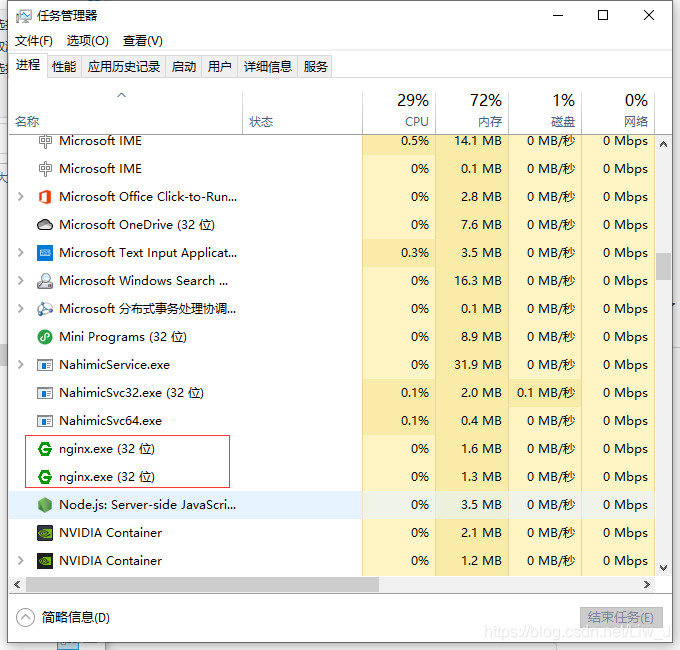Switch to the 性能 tab

point(64,67)
